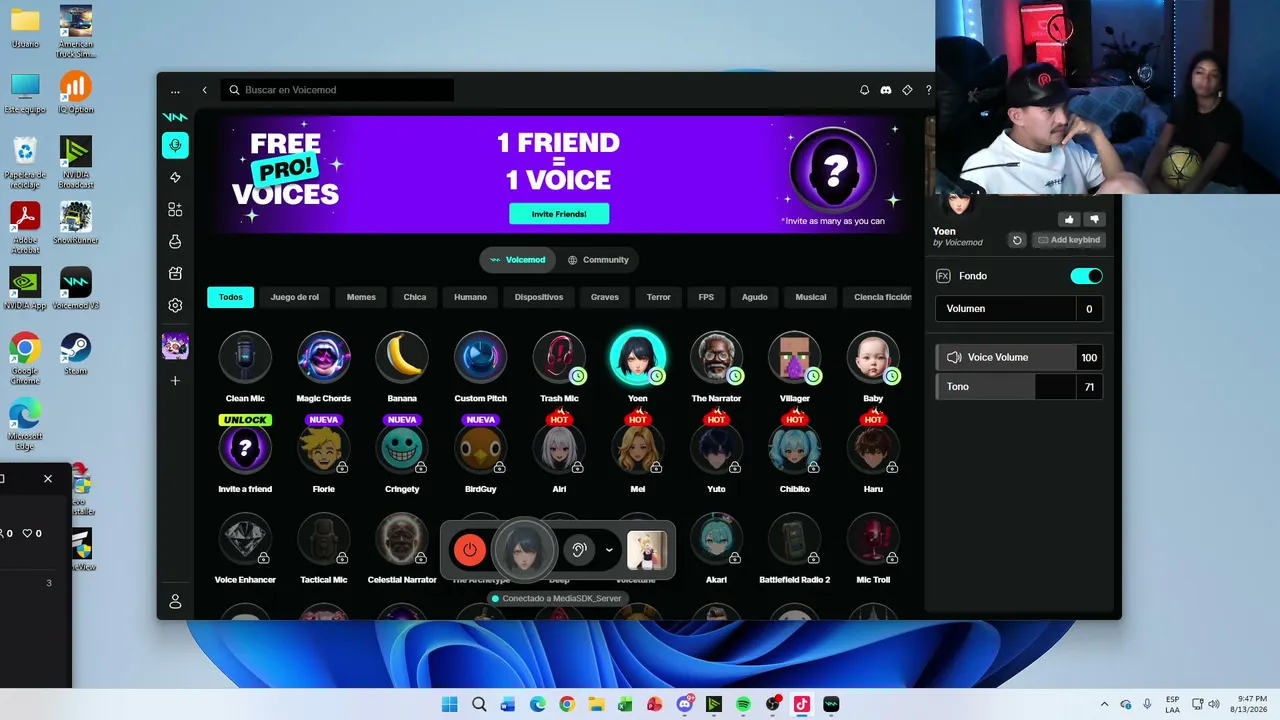
Task: Like Yoen voice with thumbs up
Action: click(x=1069, y=219)
